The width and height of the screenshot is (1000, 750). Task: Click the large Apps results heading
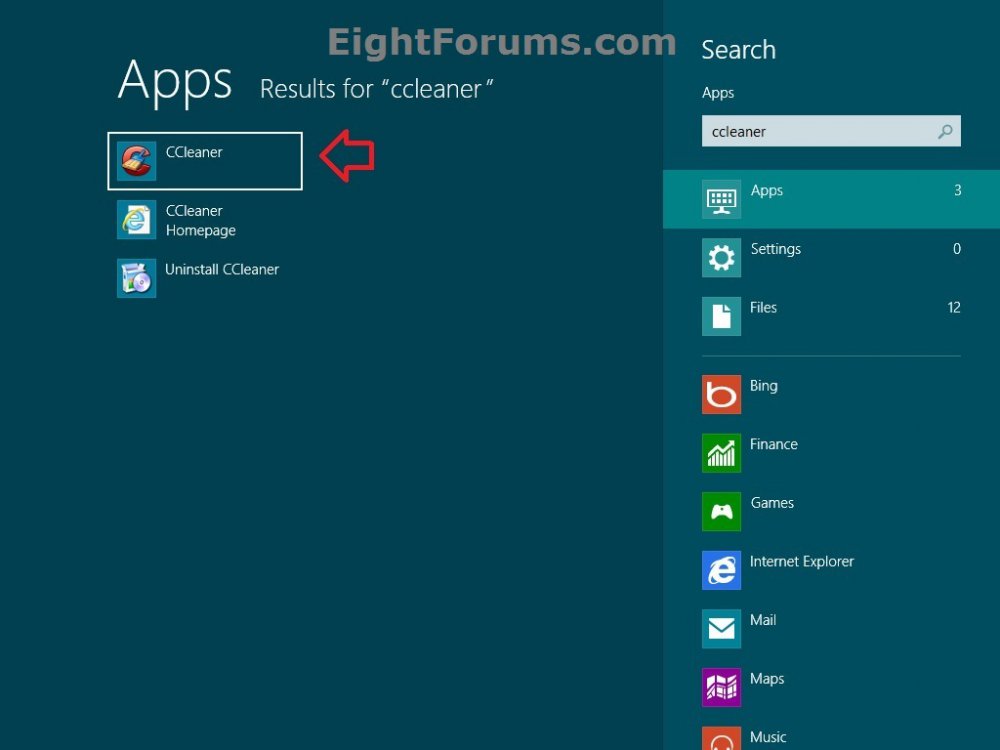[x=175, y=82]
